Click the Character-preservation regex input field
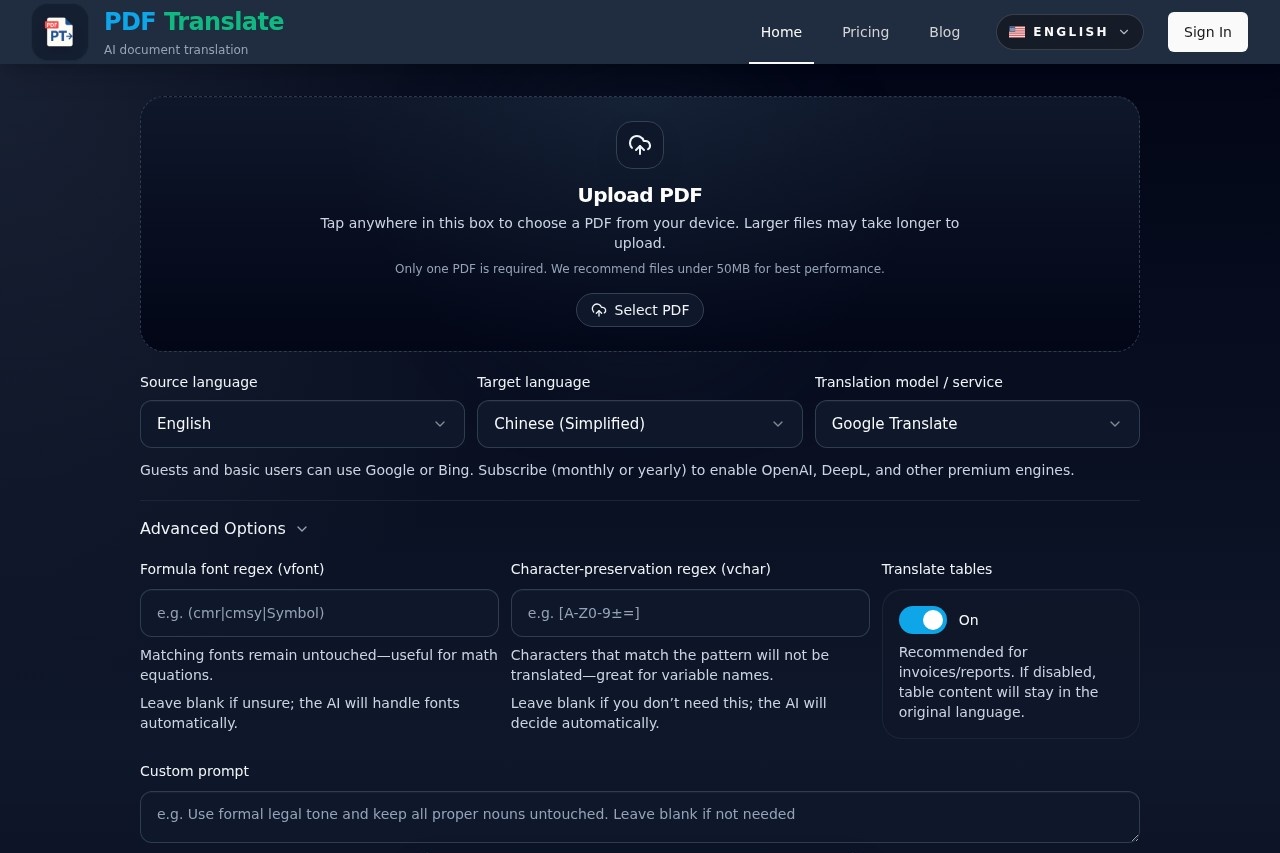The height and width of the screenshot is (853, 1280). 689,613
